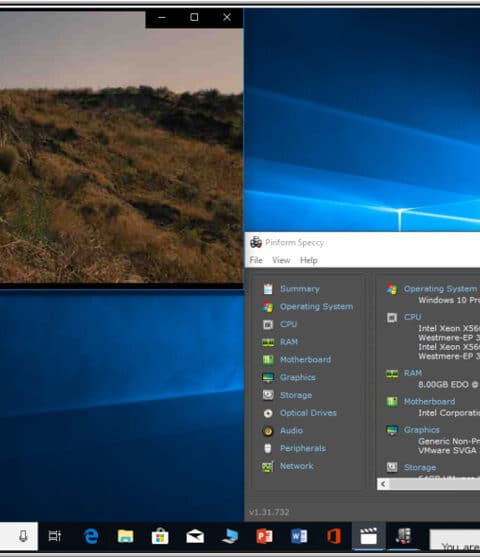The image size is (480, 557).
Task: Click the VMware SVGA graphics text
Action: (x=447, y=450)
